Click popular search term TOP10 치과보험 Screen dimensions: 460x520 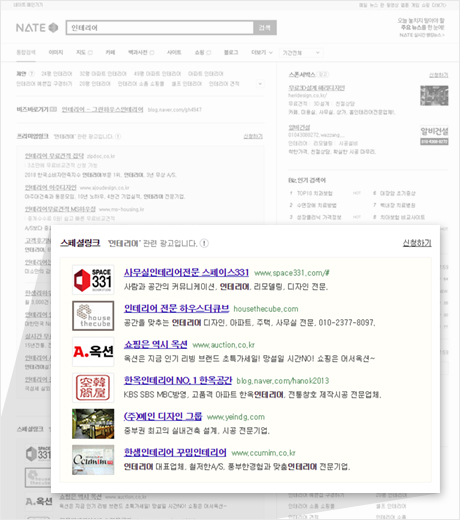coord(315,193)
